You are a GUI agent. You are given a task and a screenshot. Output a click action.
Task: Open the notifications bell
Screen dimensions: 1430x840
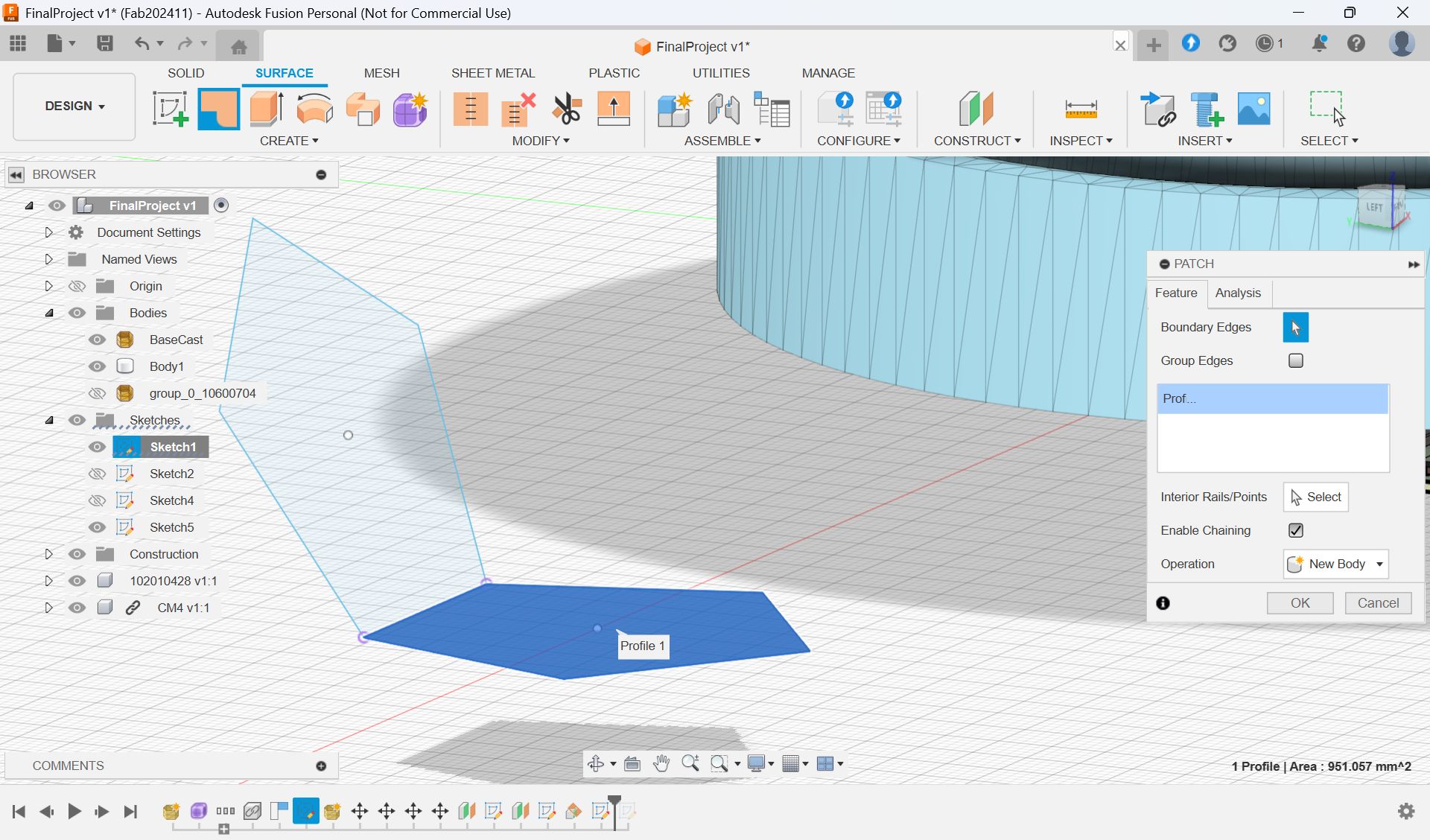point(1319,43)
